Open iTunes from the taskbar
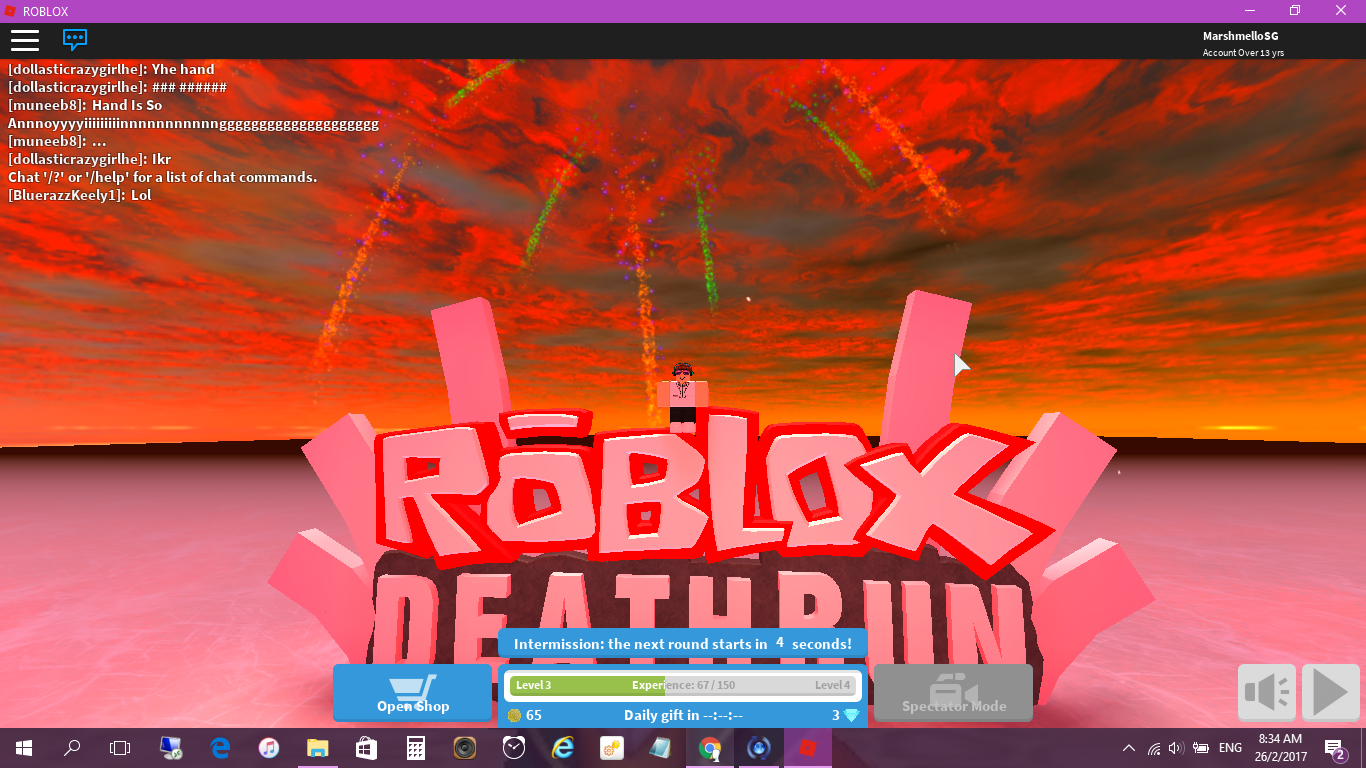Image resolution: width=1366 pixels, height=768 pixels. pyautogui.click(x=269, y=748)
